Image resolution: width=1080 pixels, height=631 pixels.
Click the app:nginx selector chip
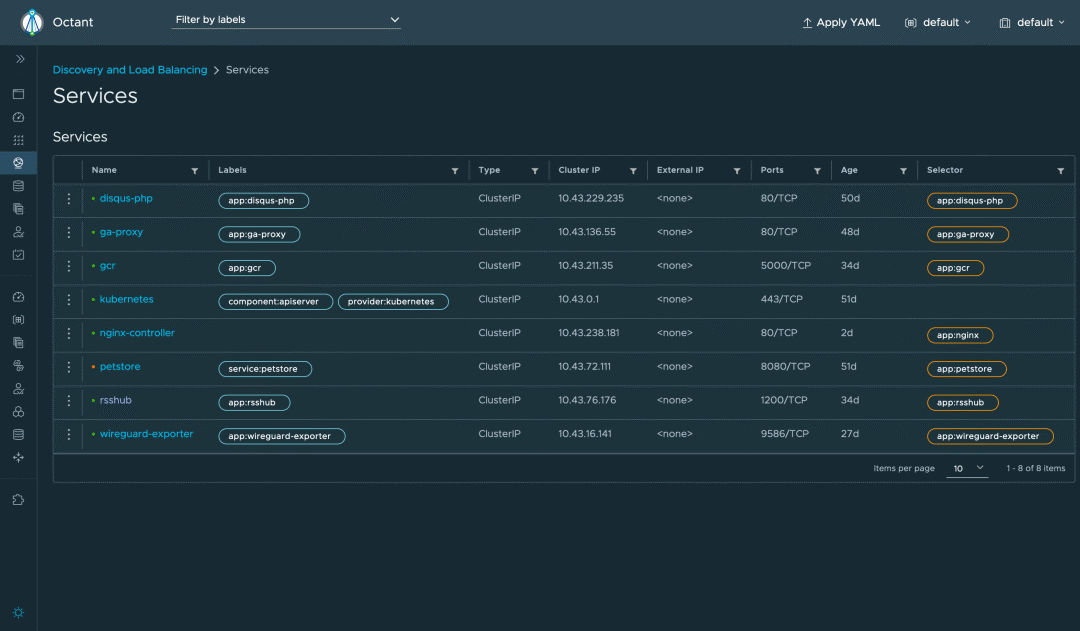click(960, 335)
